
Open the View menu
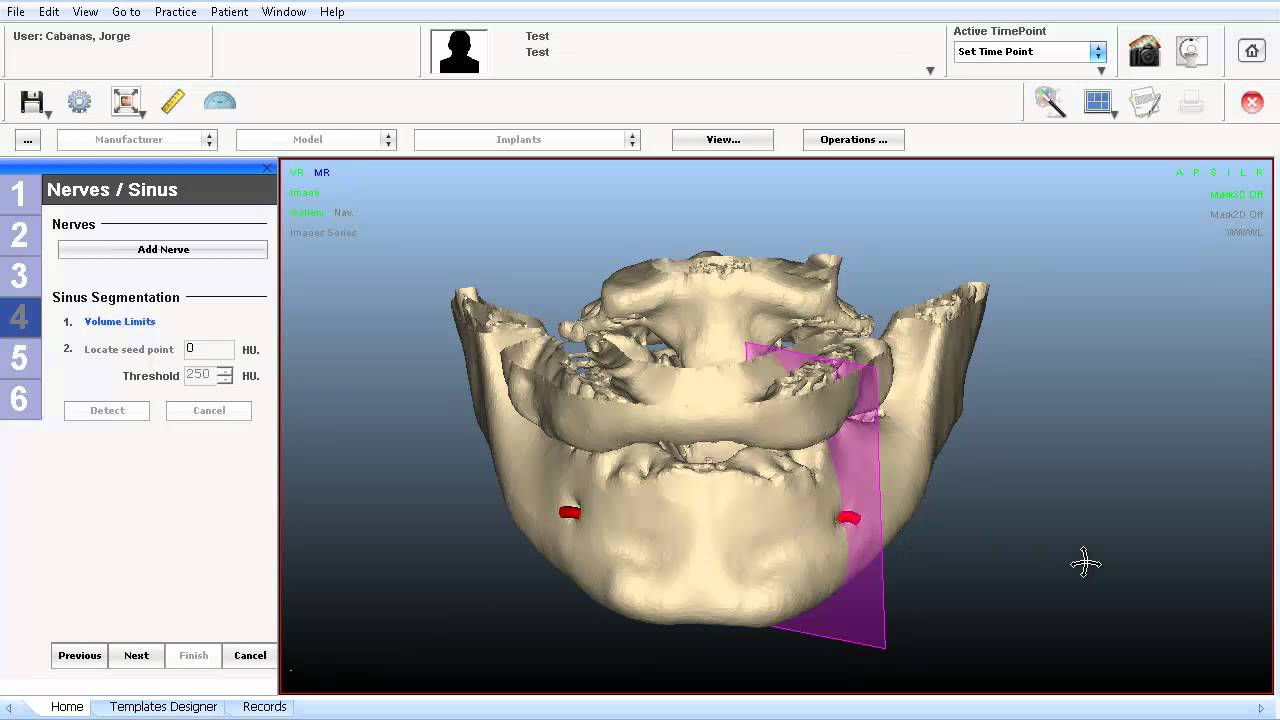[85, 12]
